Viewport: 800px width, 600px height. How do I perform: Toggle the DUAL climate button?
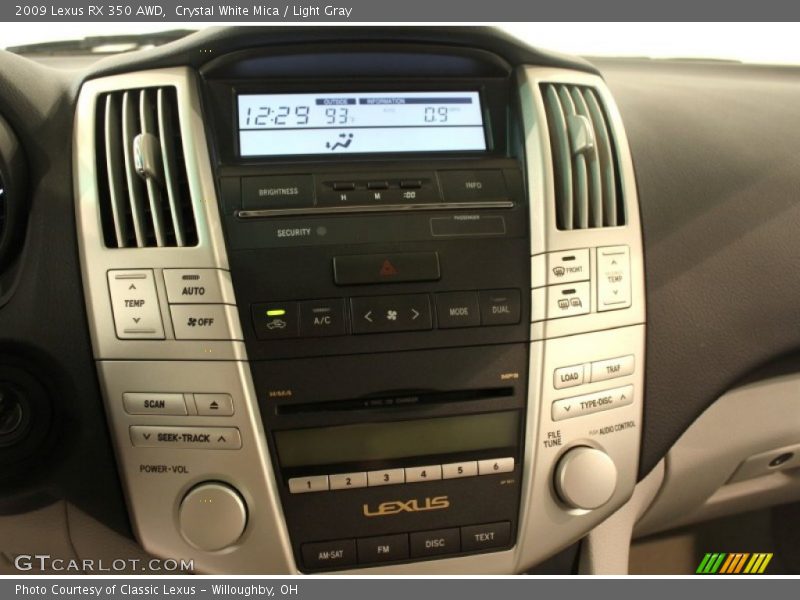[x=500, y=308]
